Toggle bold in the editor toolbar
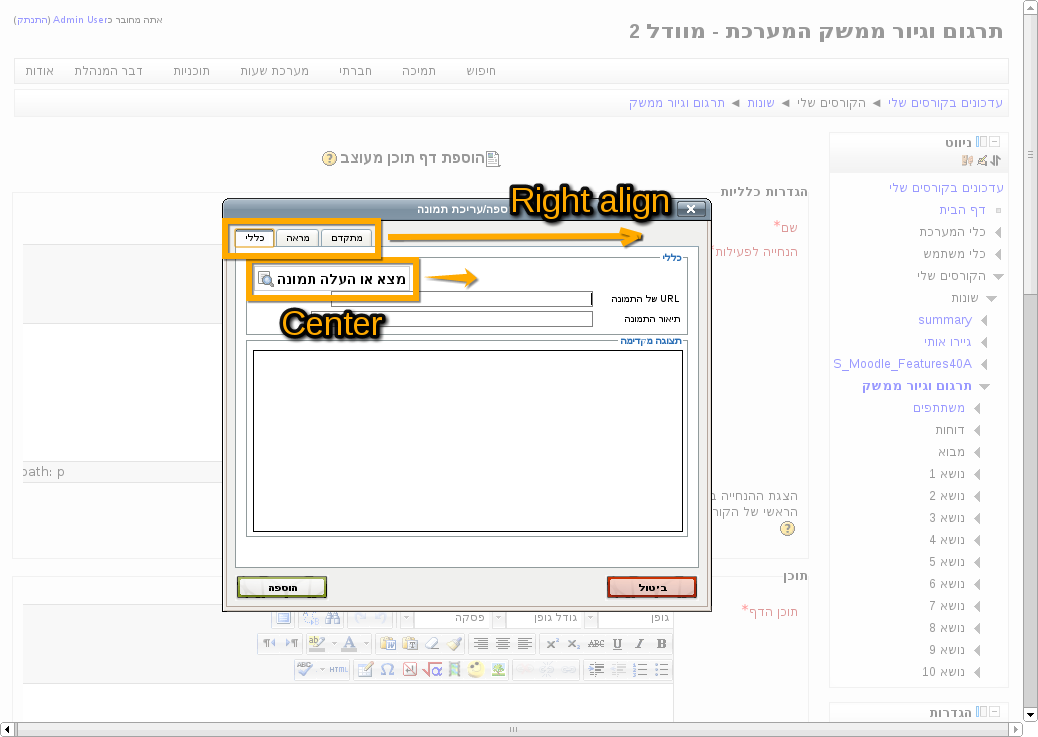 [x=661, y=644]
